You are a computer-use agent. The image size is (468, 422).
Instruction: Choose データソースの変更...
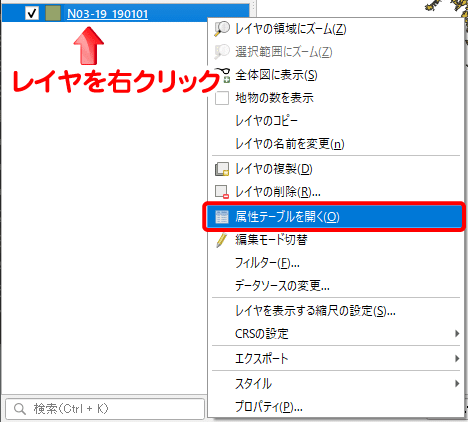336,286
